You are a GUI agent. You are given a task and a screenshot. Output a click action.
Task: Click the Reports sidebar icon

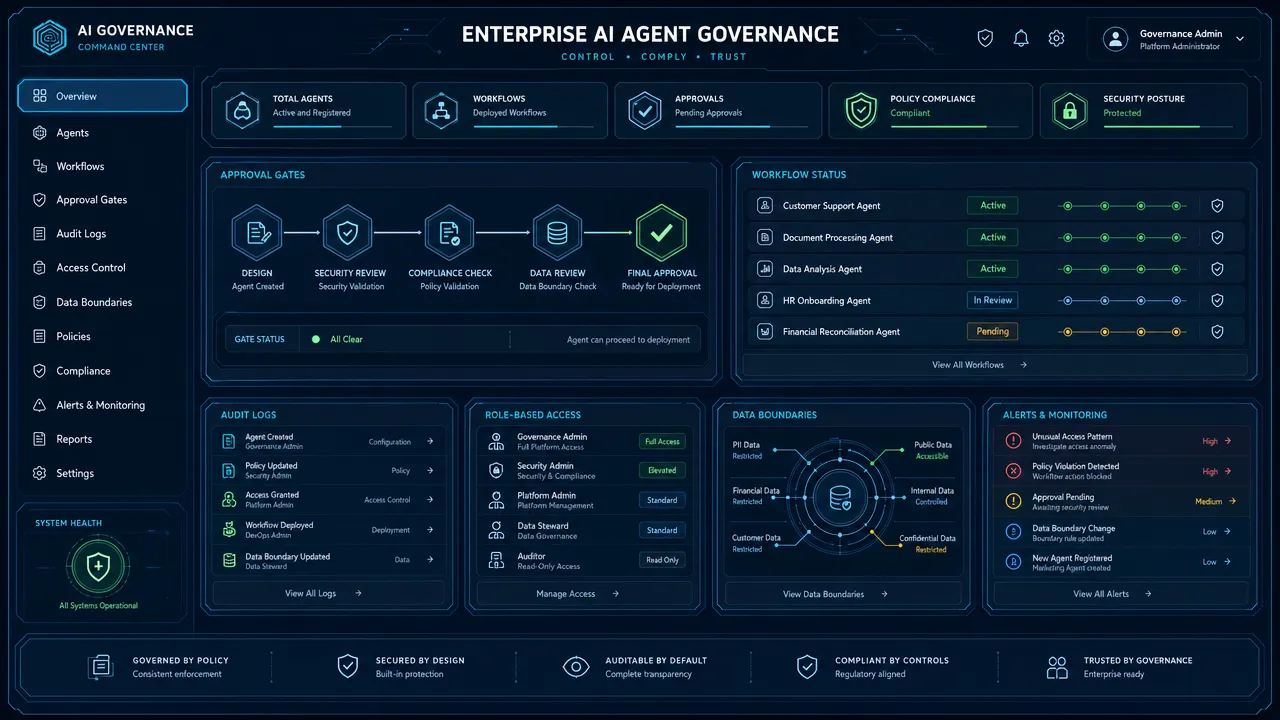click(40, 439)
